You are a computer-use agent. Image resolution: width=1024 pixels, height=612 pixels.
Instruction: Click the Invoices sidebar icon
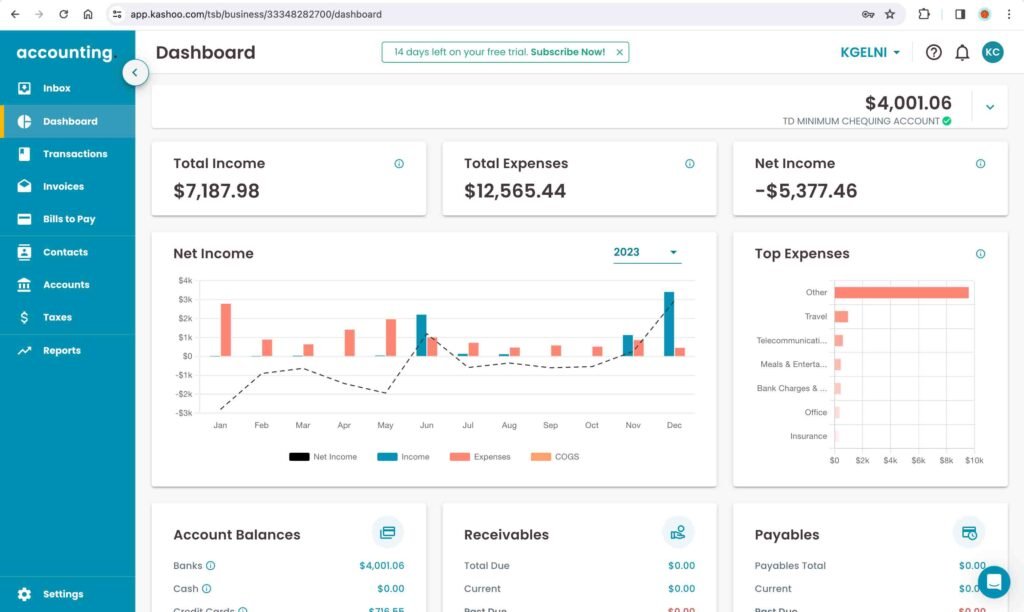24,186
